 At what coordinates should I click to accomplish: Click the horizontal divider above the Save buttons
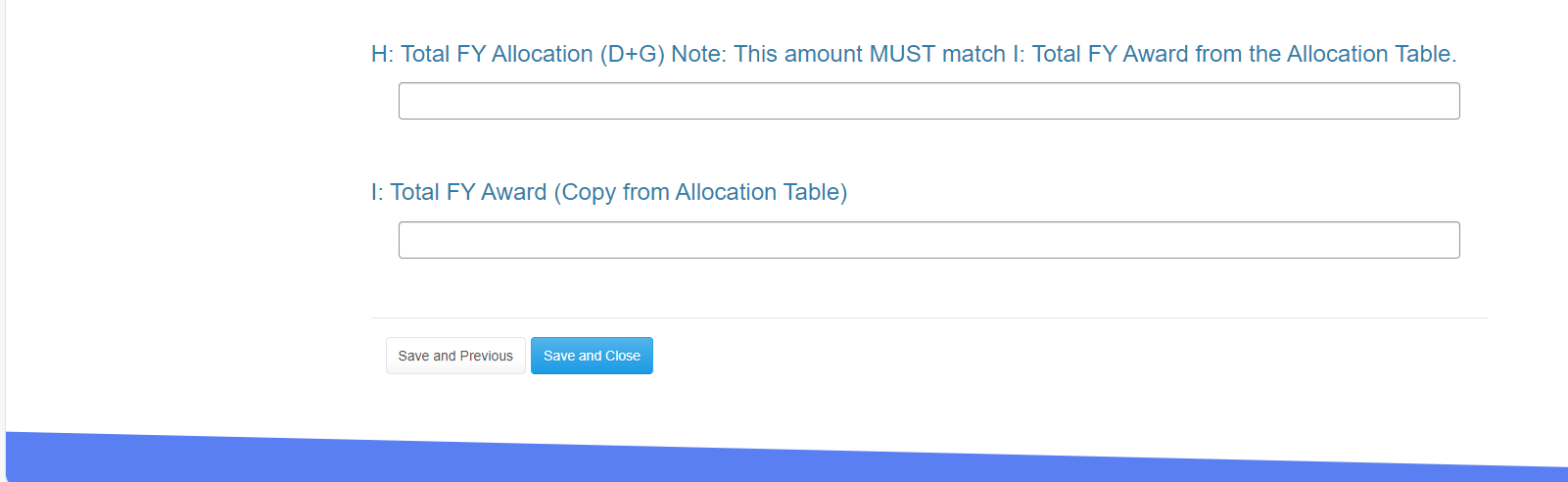(928, 317)
